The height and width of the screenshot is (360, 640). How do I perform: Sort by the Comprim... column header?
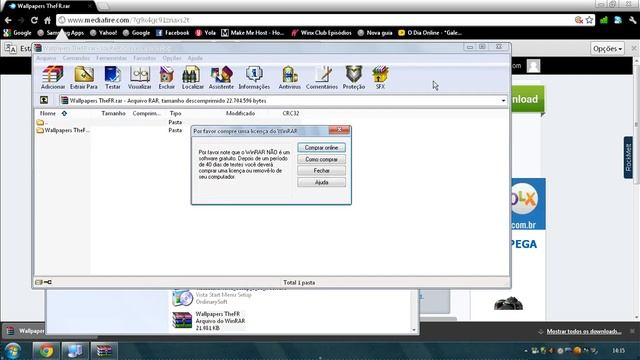coord(147,113)
